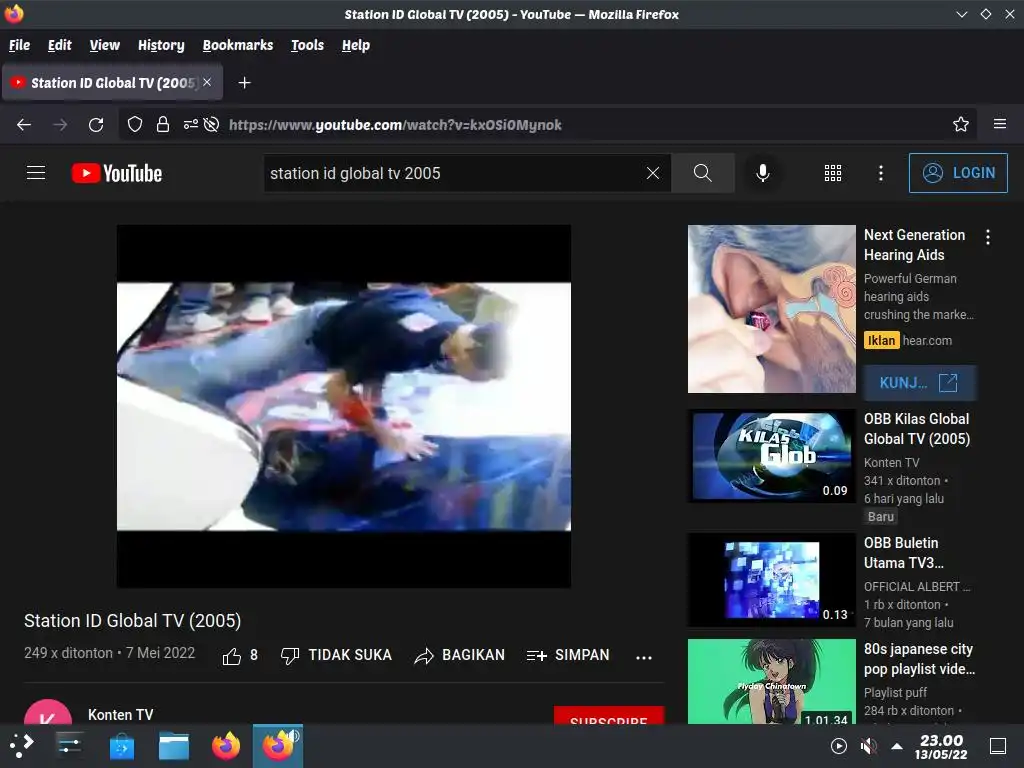Subscribe to the Konten TV channel
Screen dimensions: 1024x768
[609, 714]
